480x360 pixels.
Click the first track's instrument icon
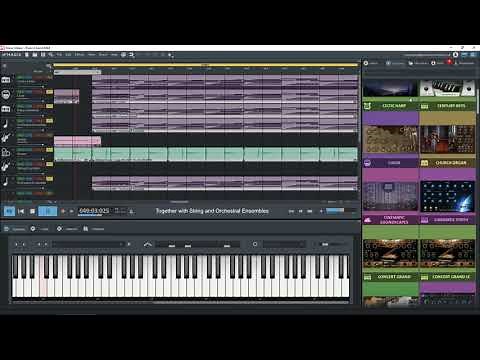(6, 80)
